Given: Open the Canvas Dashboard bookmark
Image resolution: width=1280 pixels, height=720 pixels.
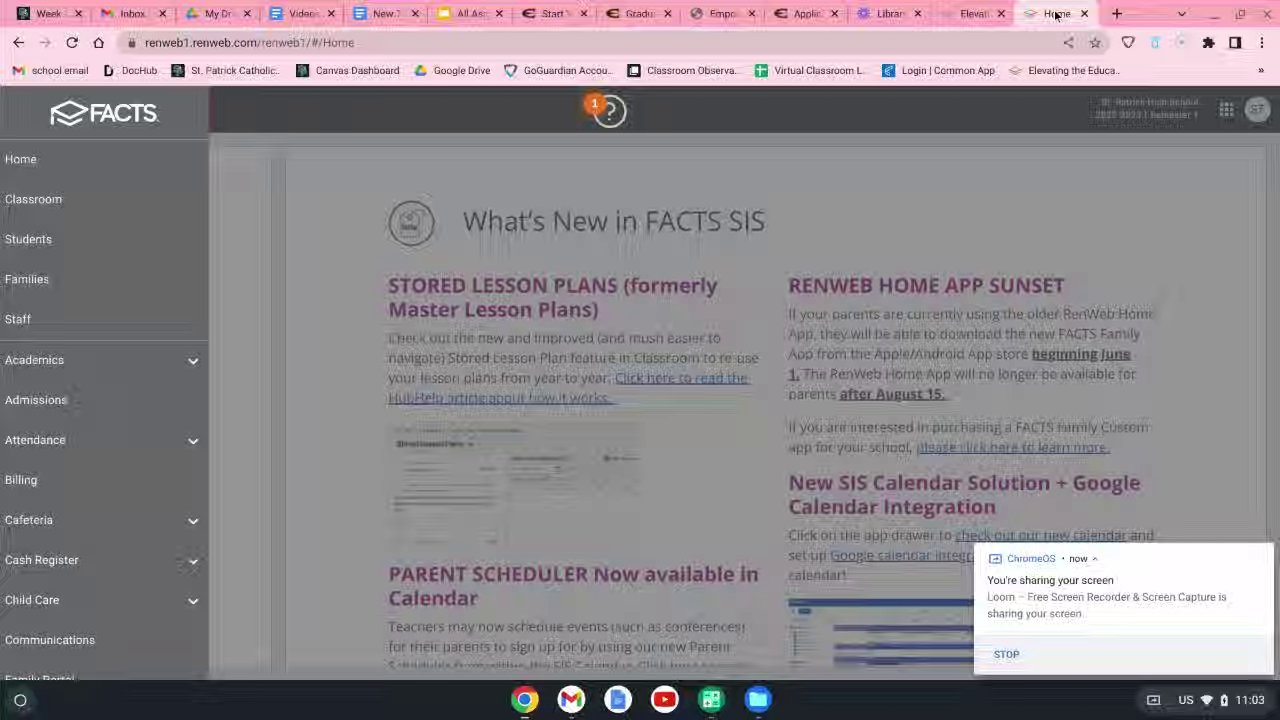Looking at the screenshot, I should click(x=348, y=71).
